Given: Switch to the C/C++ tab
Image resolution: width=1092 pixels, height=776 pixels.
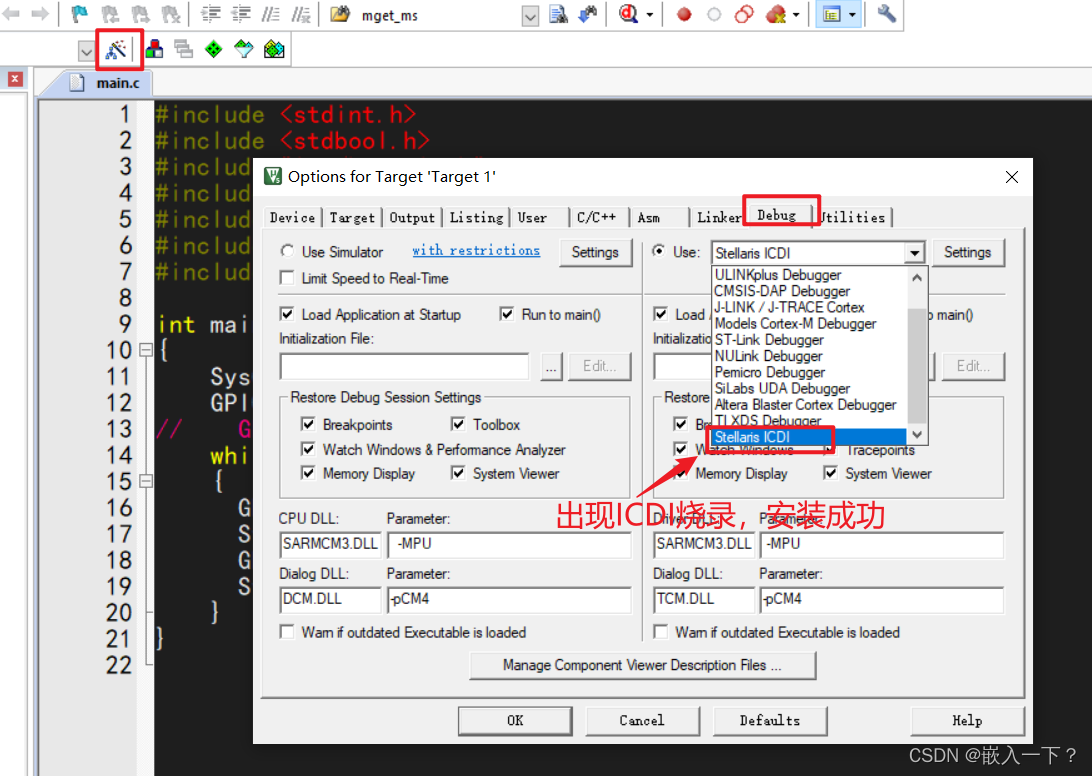Looking at the screenshot, I should click(x=597, y=217).
